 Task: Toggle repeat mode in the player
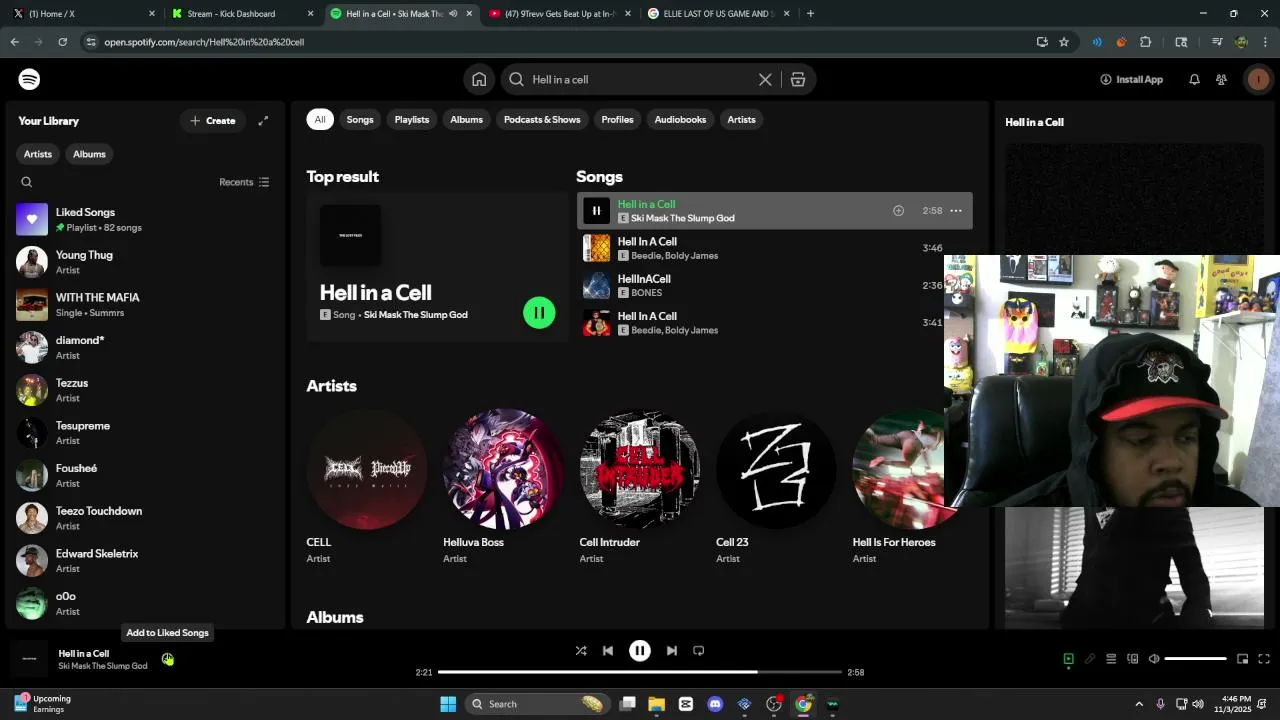tap(699, 651)
